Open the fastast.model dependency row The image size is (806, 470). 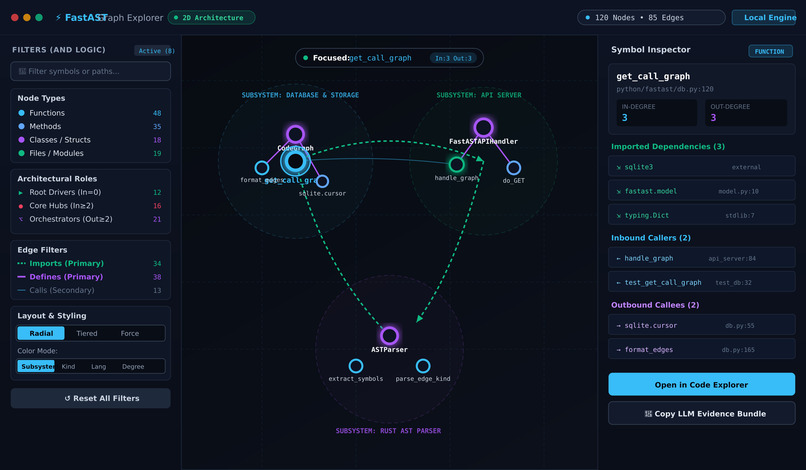701,191
